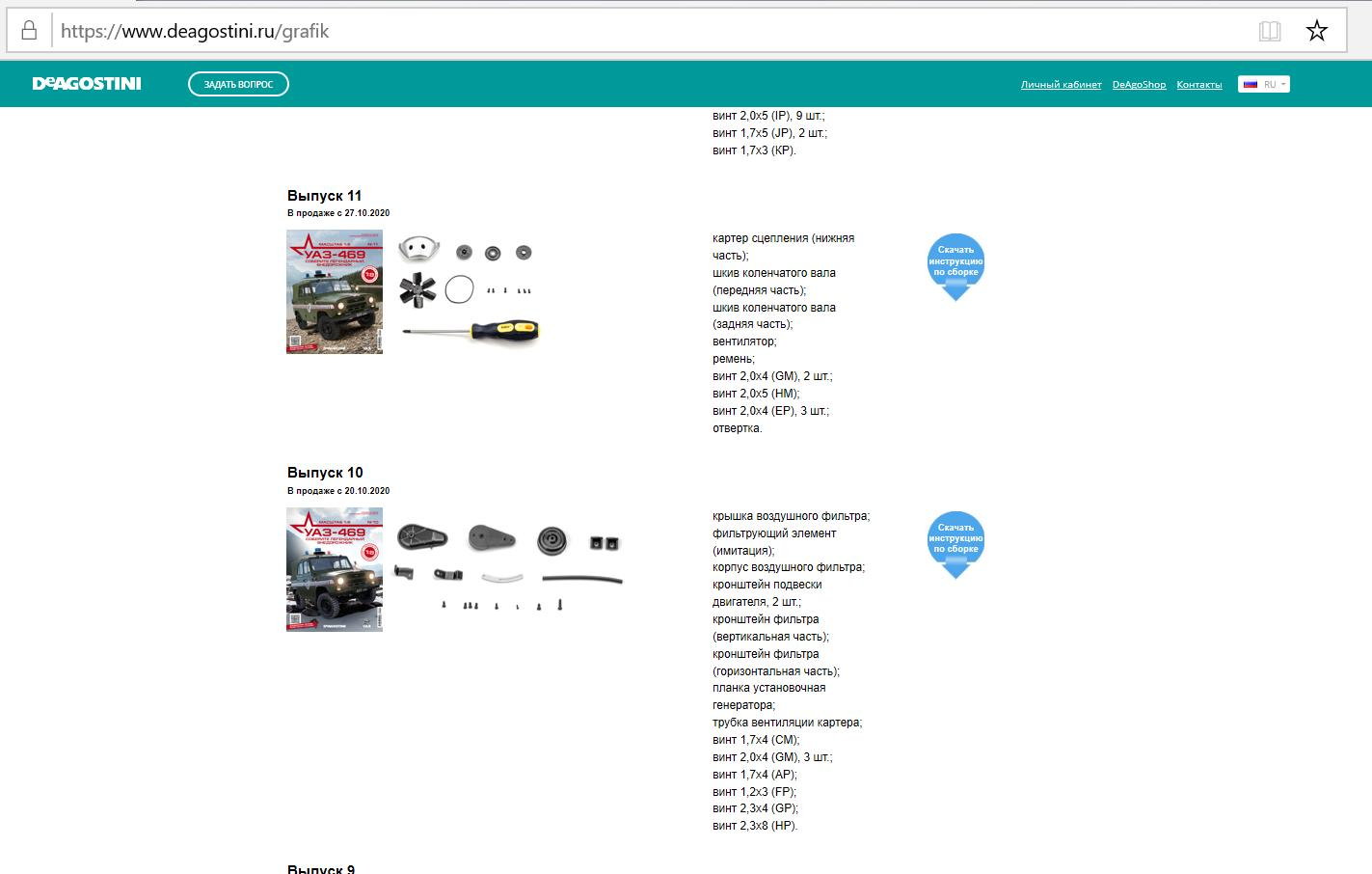
Task: Click 'винт 2,0x4 (EP), 3 шт.;' text
Action: (x=770, y=411)
